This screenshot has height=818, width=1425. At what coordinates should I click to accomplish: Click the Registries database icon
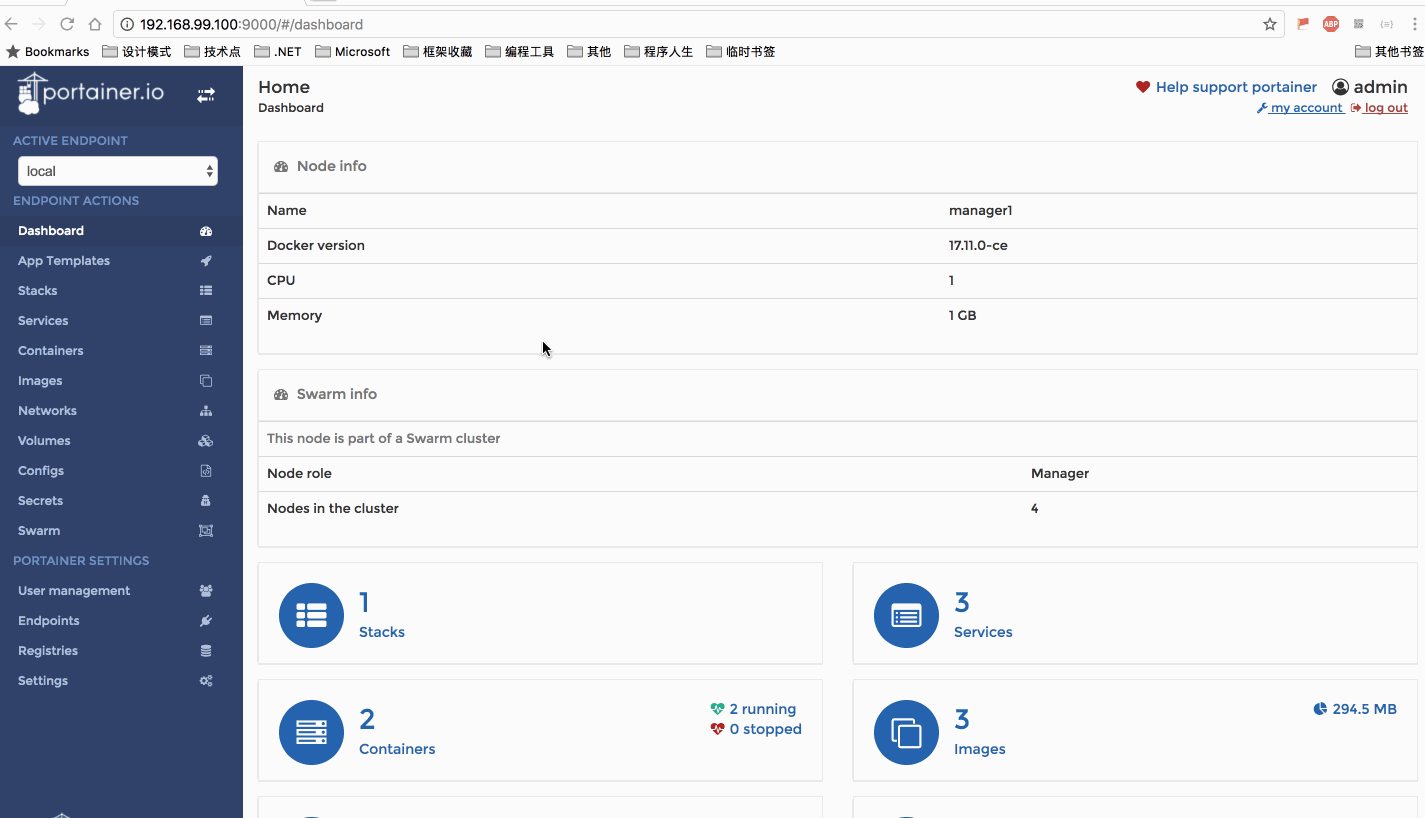coord(206,651)
